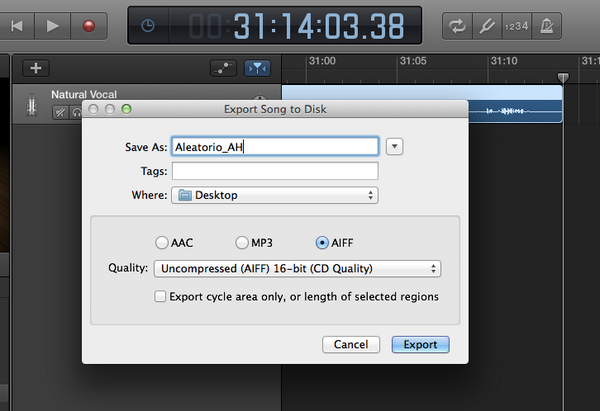Click the Cancel button
Image resolution: width=600 pixels, height=411 pixels.
point(351,344)
